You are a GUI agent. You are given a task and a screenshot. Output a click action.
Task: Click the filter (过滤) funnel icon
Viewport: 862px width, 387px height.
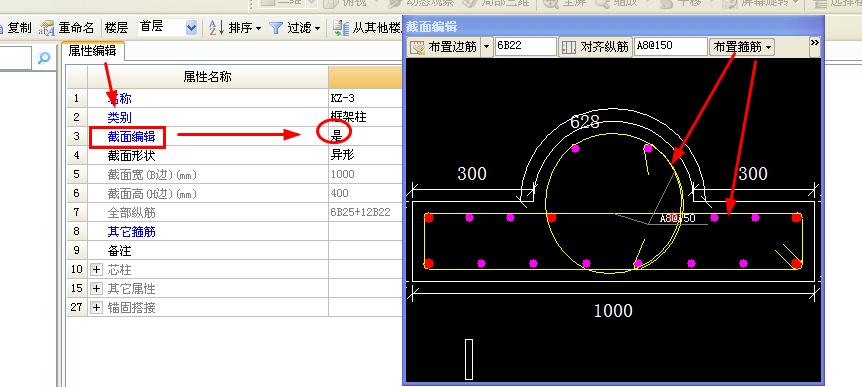pos(276,28)
